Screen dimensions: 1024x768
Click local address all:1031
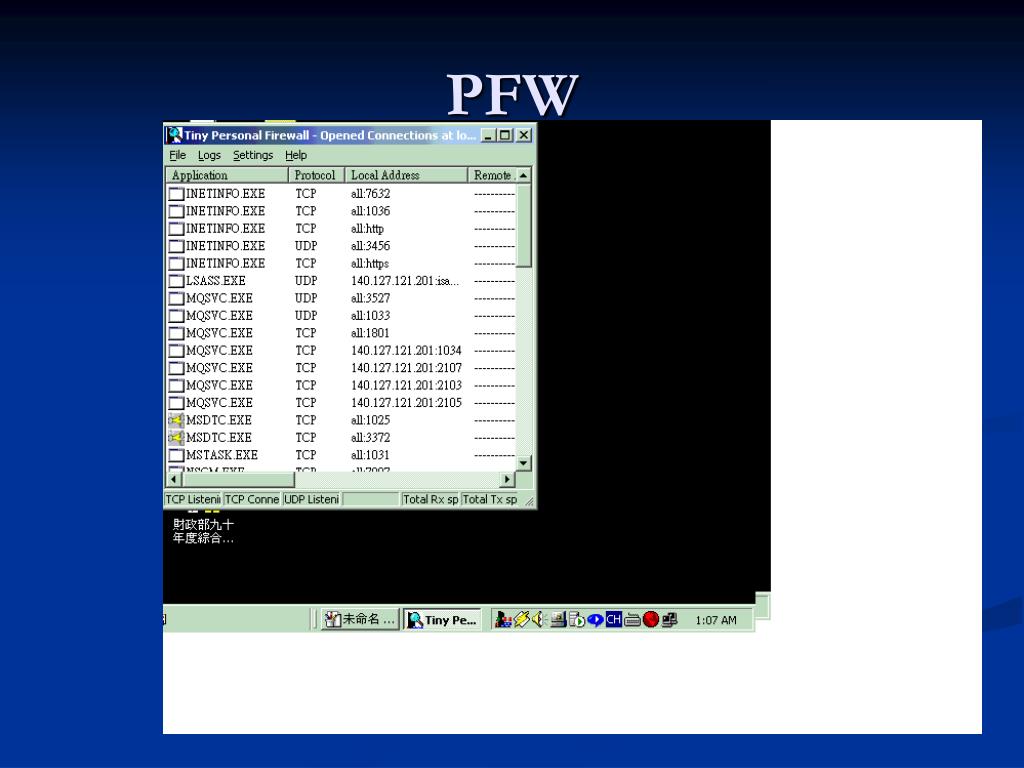[x=370, y=455]
